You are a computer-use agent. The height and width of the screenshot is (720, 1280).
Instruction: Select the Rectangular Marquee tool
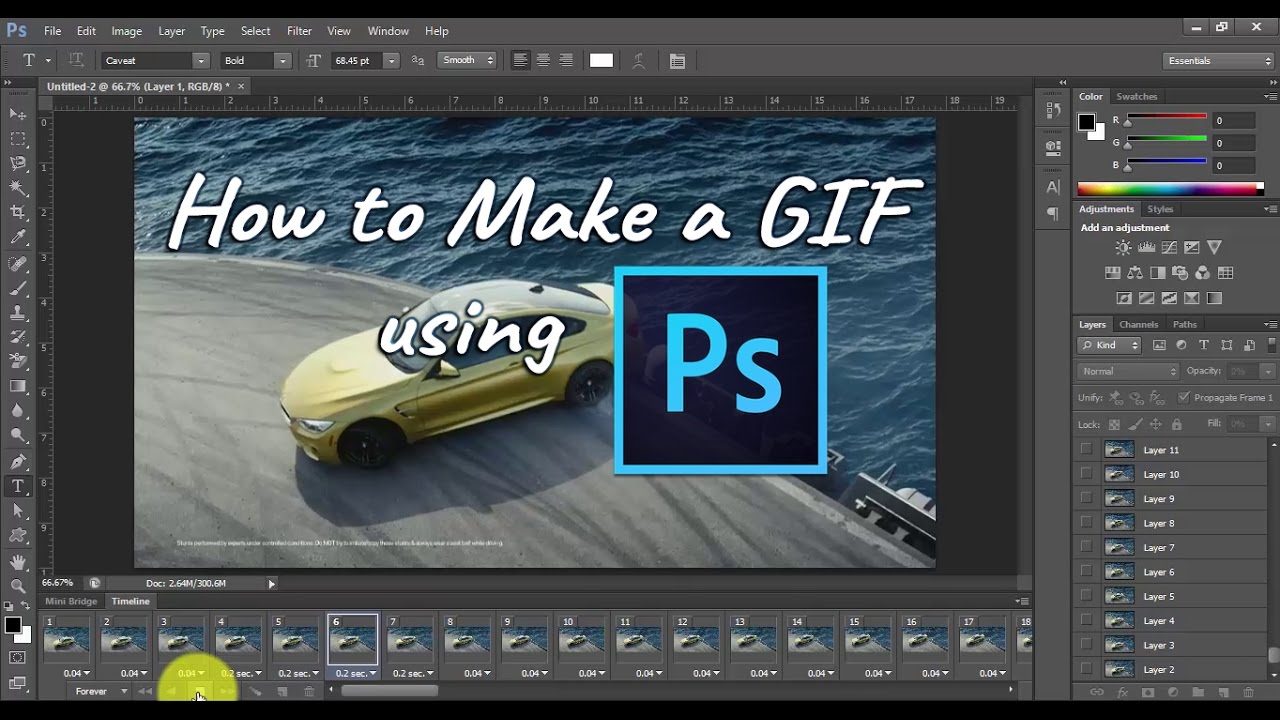click(18, 139)
